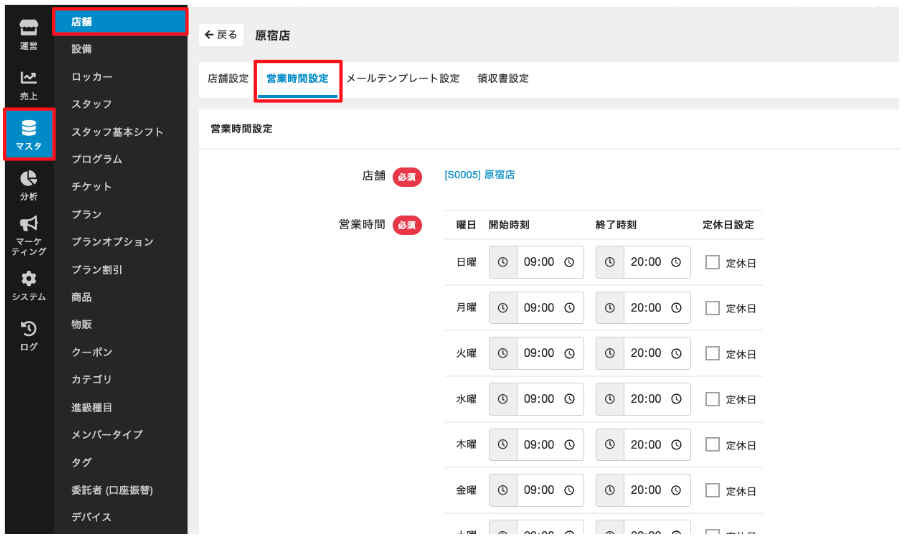Screen dimensions: 904x539
Task: Open 水曜 start time picker clock
Action: coord(569,399)
